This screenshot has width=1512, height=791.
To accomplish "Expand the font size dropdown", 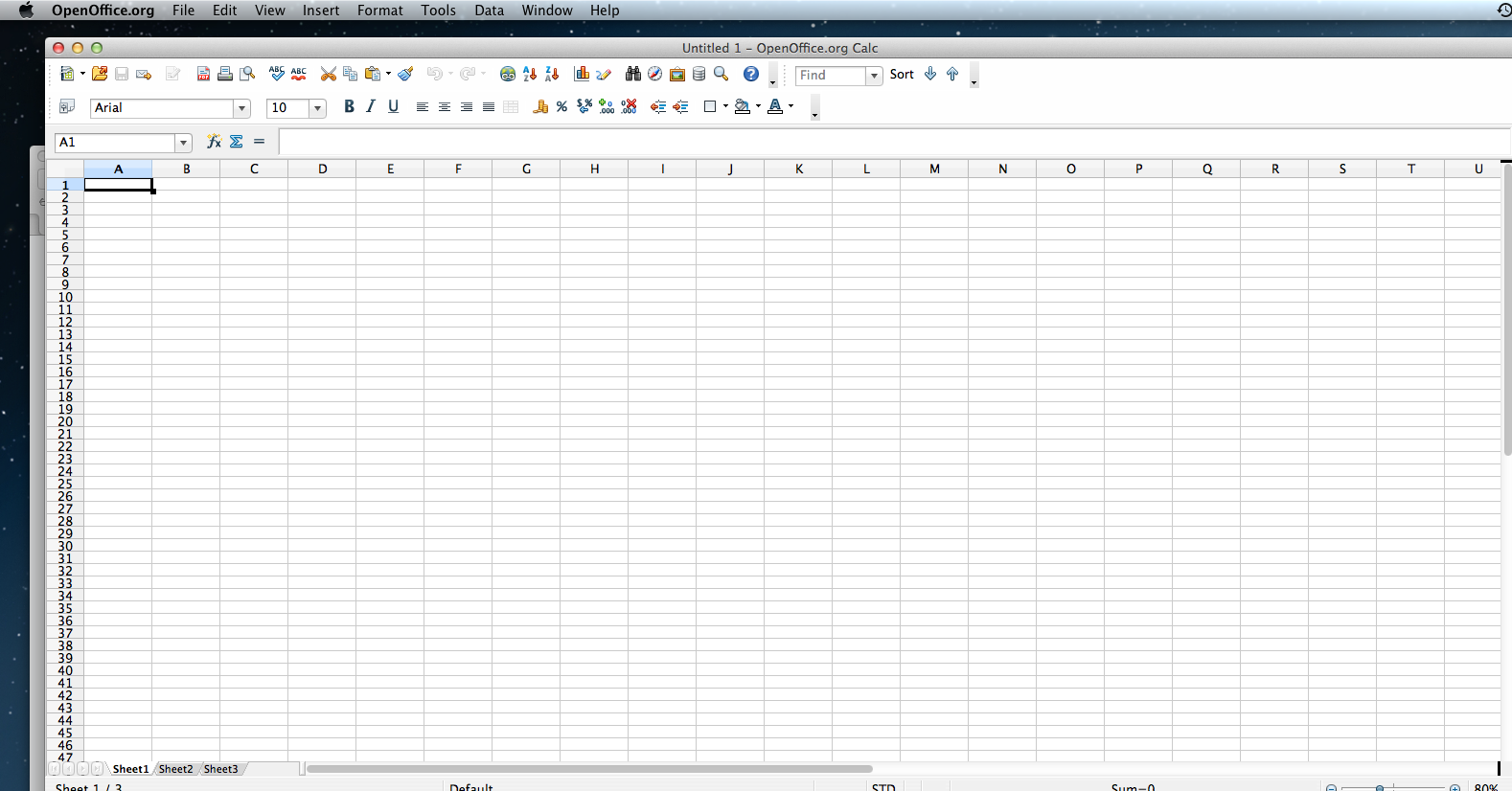I will coord(317,108).
